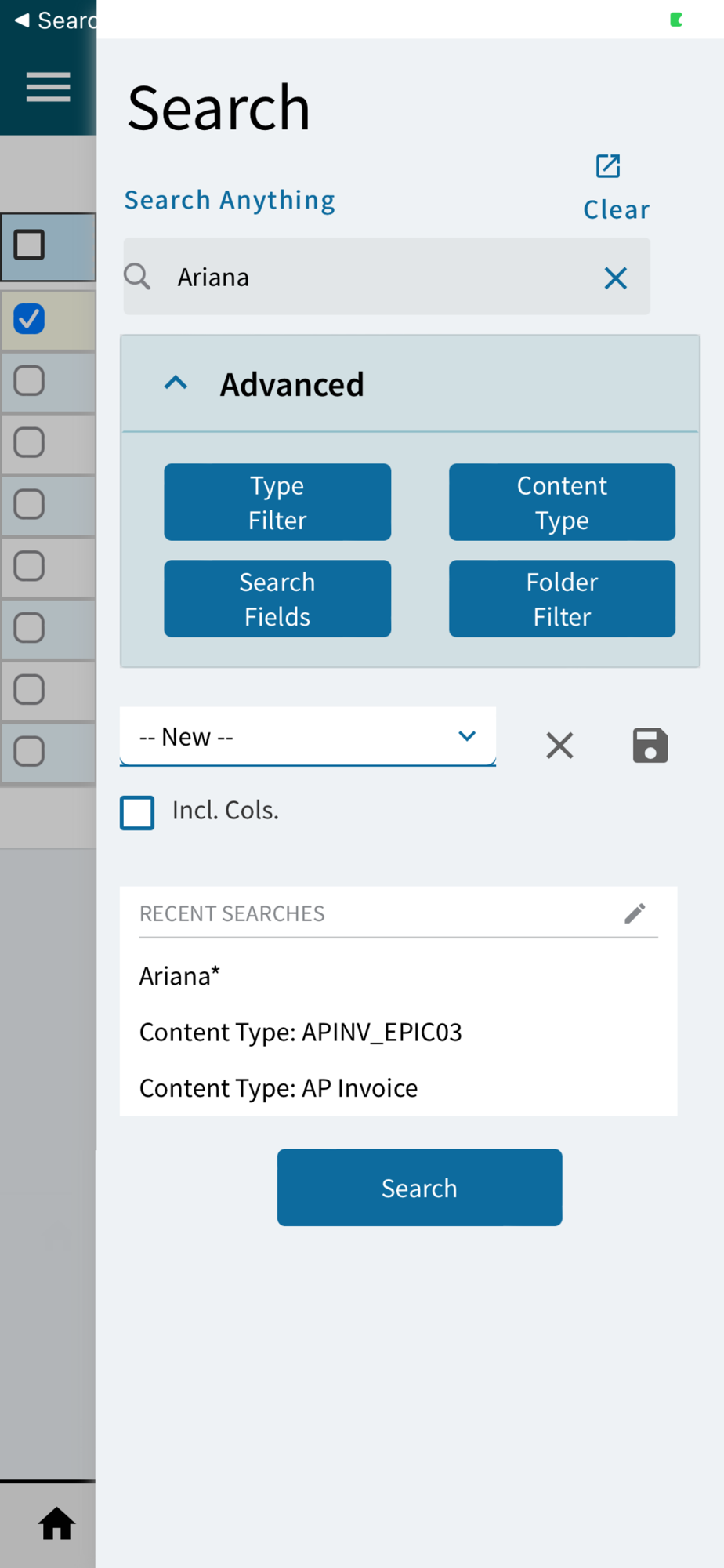
Task: Save the current search with disk icon
Action: (x=650, y=745)
